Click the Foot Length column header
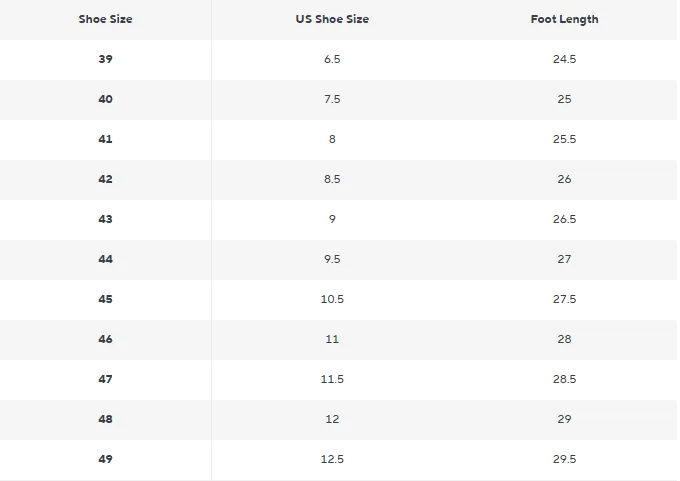The height and width of the screenshot is (481, 680). pos(564,19)
